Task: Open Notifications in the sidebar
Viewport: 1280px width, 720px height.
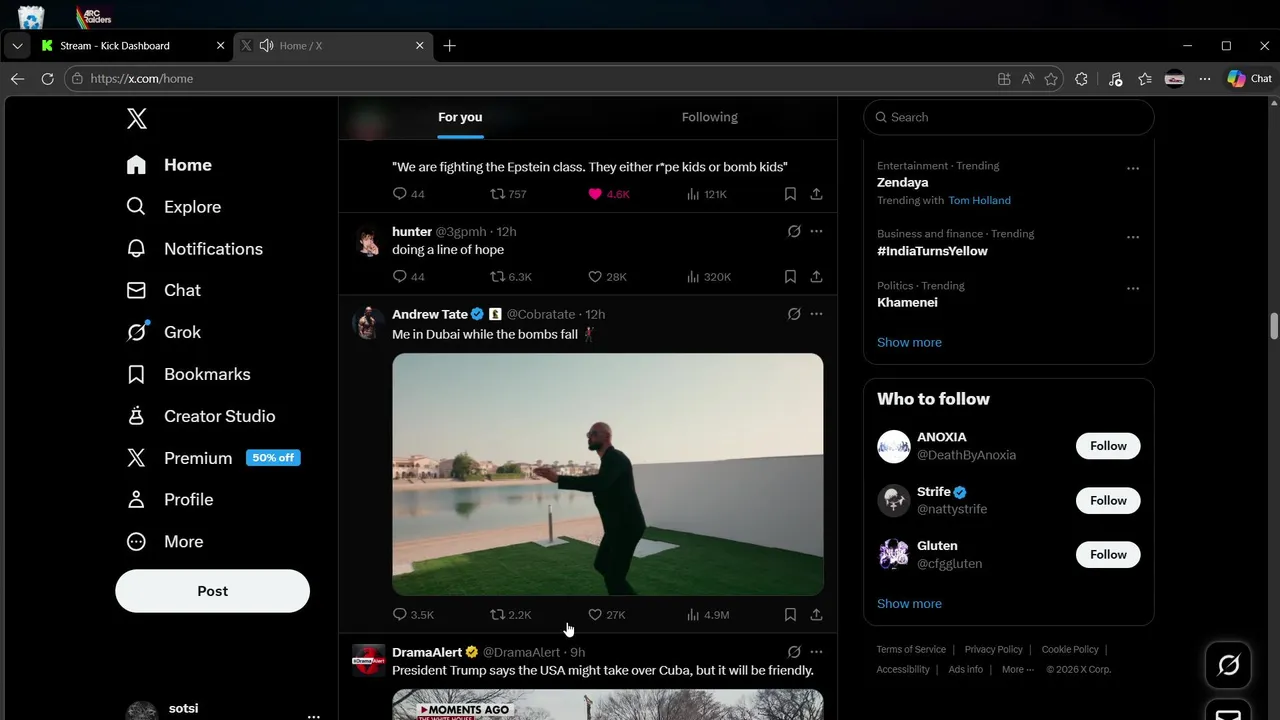Action: coord(194,249)
